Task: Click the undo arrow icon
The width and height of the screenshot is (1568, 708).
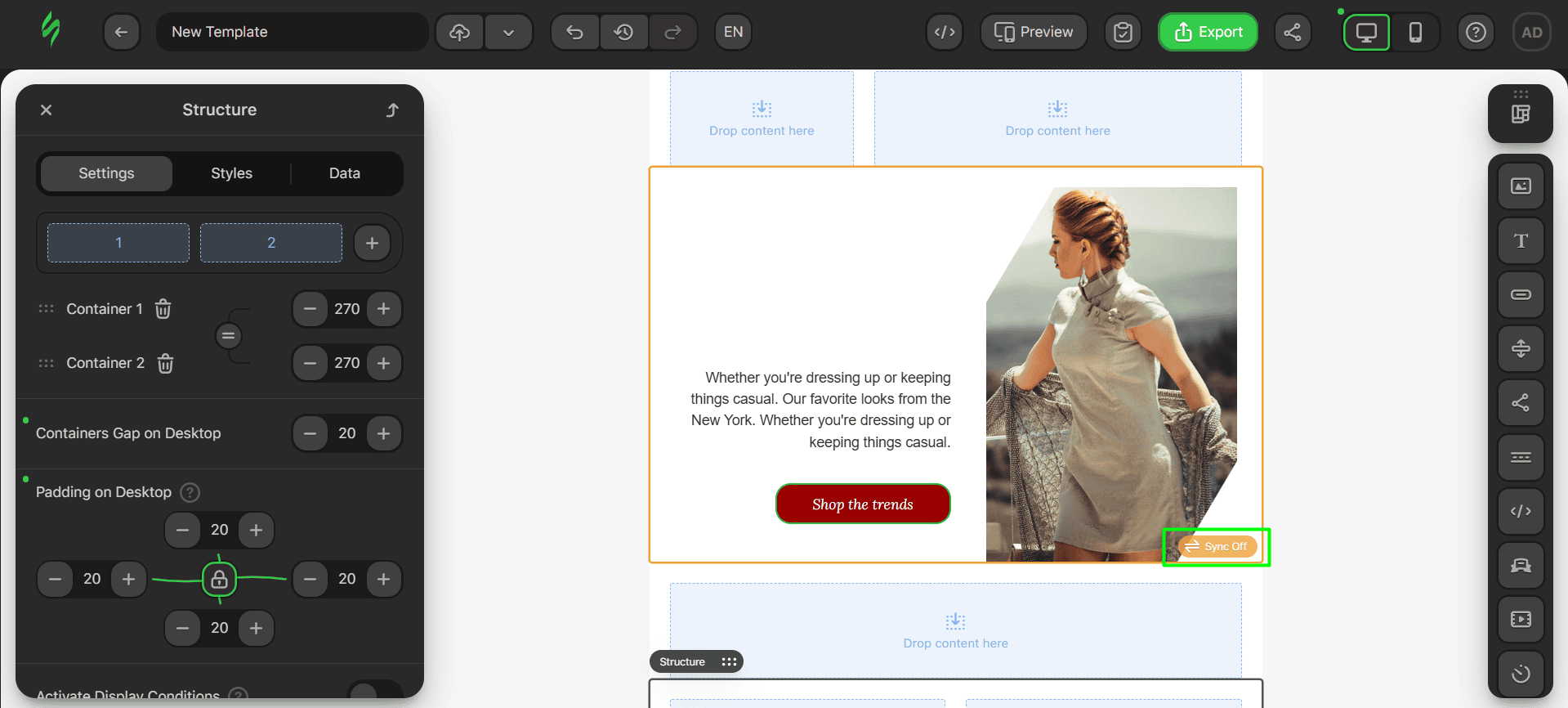Action: point(575,32)
